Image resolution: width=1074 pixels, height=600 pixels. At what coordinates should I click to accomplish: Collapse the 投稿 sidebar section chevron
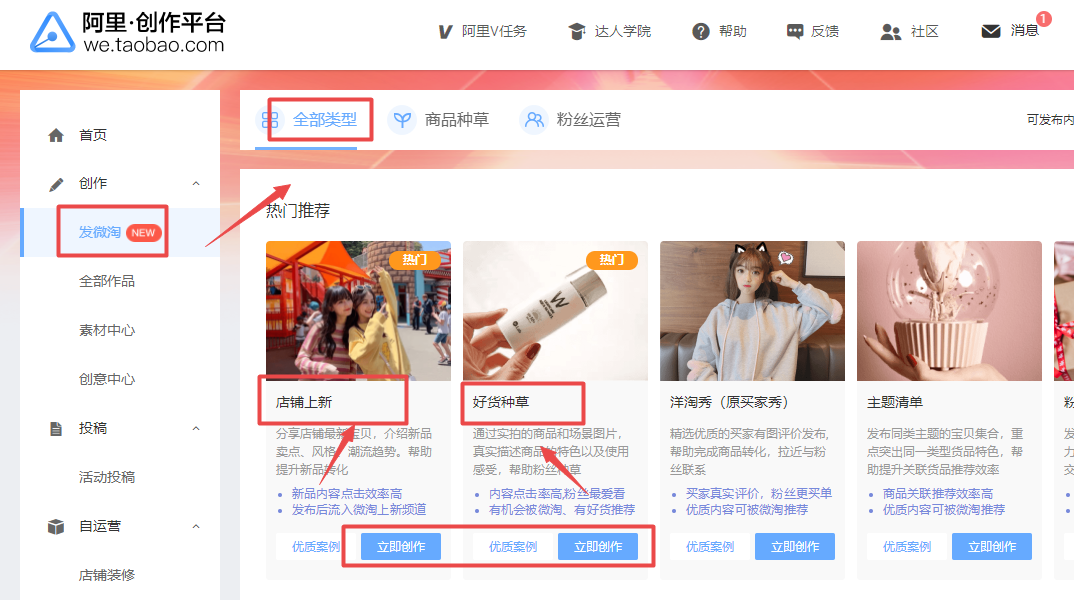tap(196, 428)
